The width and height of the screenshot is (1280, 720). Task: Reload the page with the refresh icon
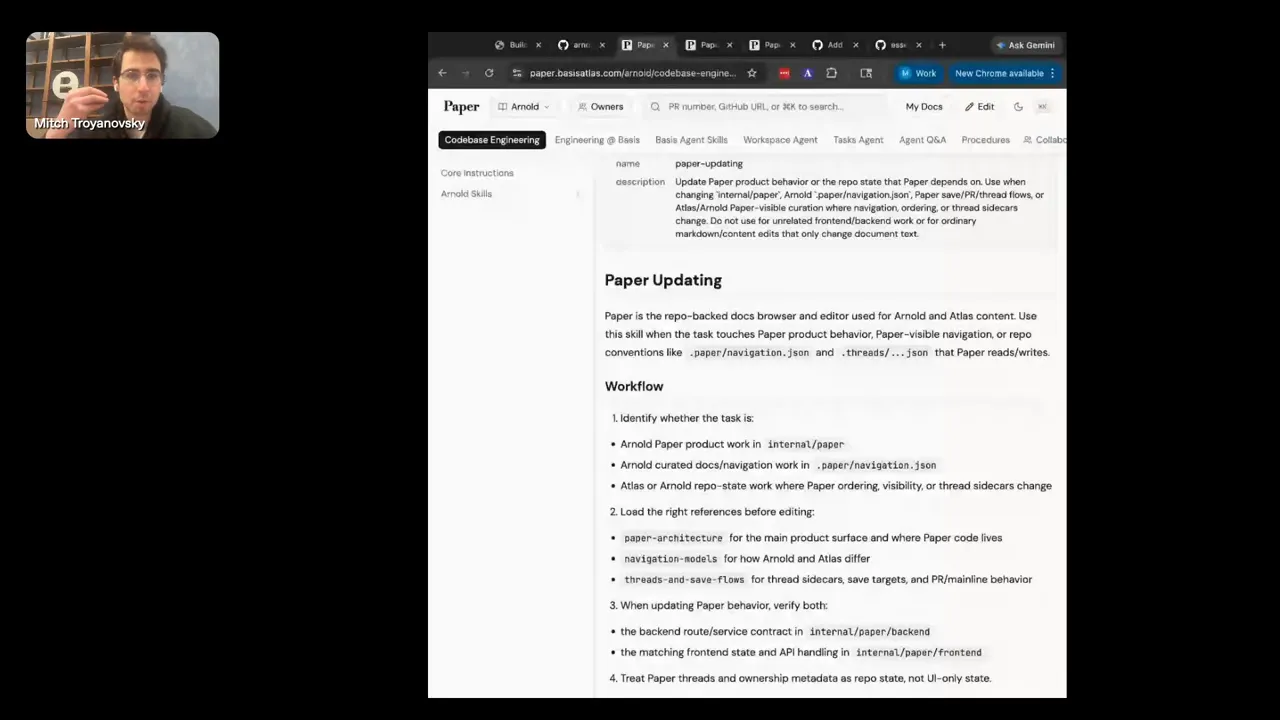(x=489, y=73)
